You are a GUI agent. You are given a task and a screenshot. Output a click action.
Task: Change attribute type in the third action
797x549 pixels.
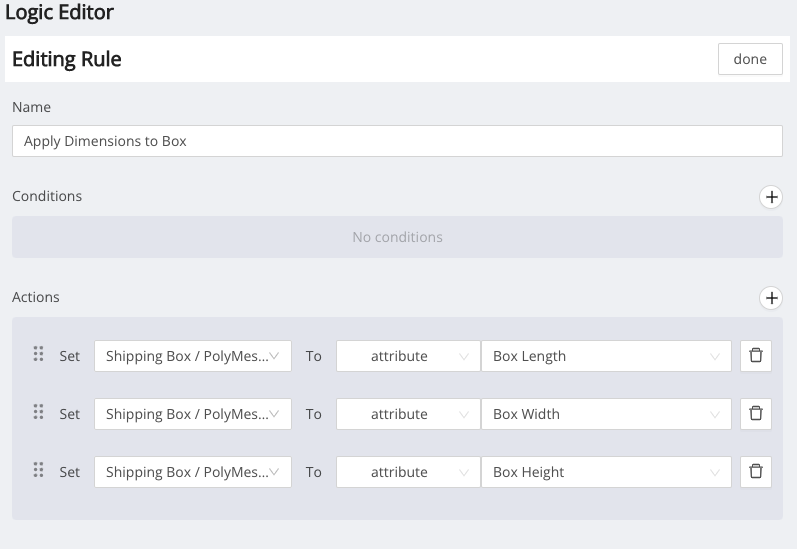pos(408,472)
